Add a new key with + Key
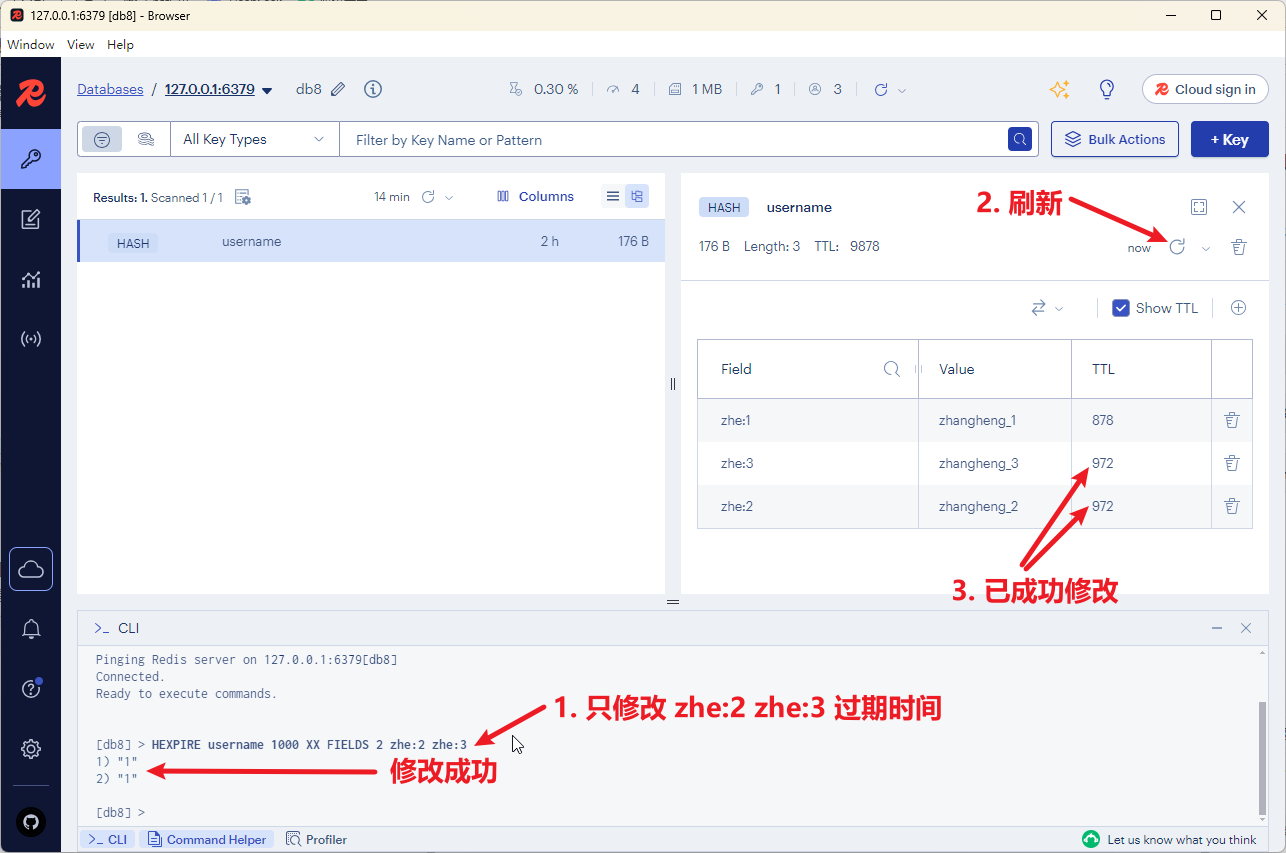 (x=1229, y=139)
